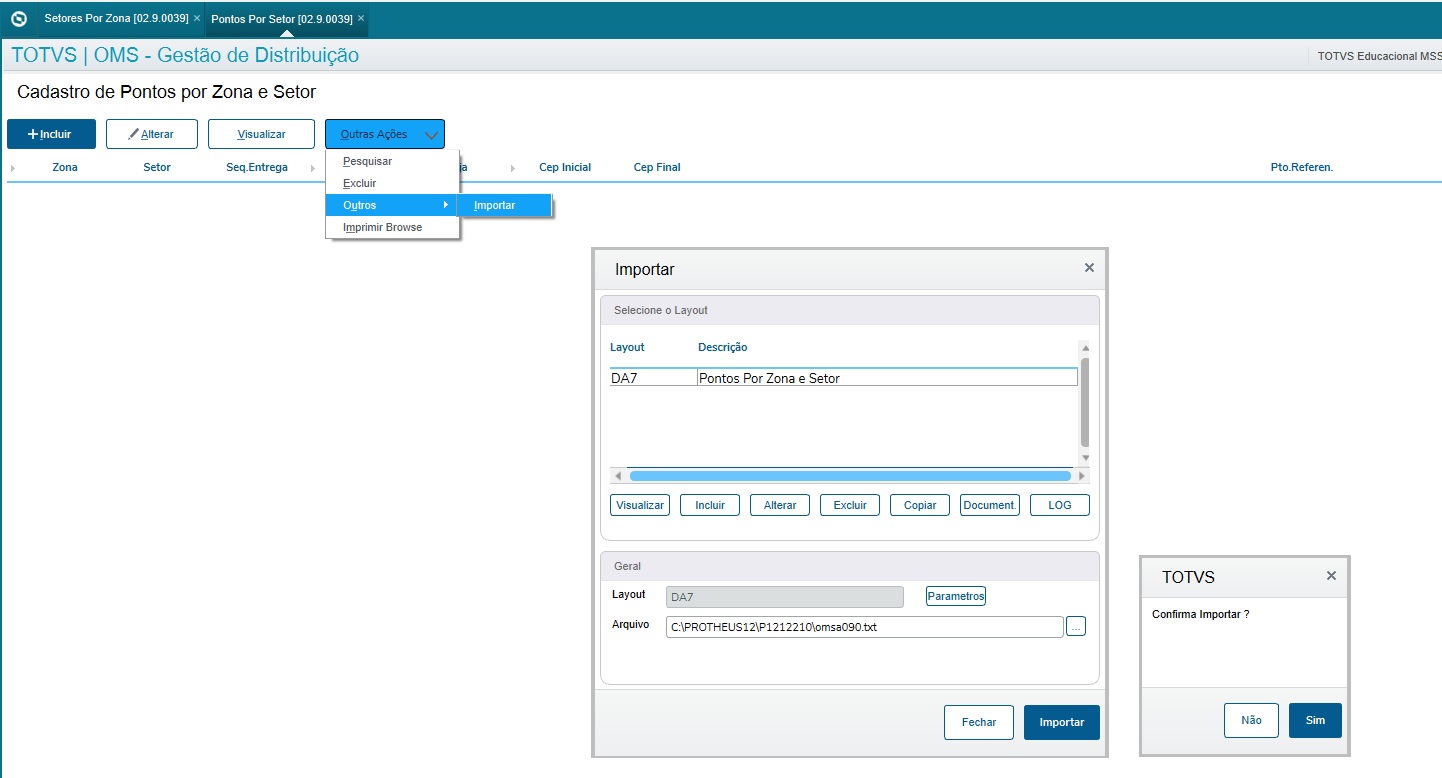Image resolution: width=1442 pixels, height=778 pixels.
Task: Click the Setor column header
Action: pyautogui.click(x=157, y=167)
